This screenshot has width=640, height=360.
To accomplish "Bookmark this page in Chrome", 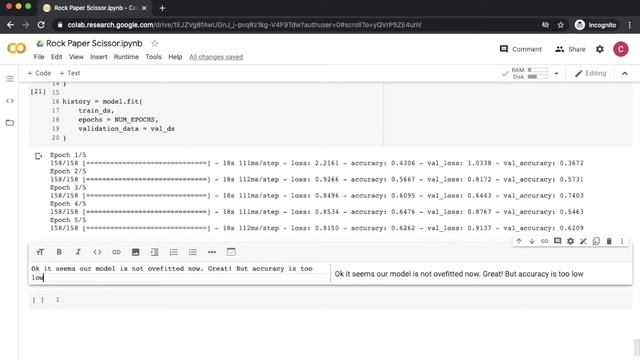I will [560, 25].
